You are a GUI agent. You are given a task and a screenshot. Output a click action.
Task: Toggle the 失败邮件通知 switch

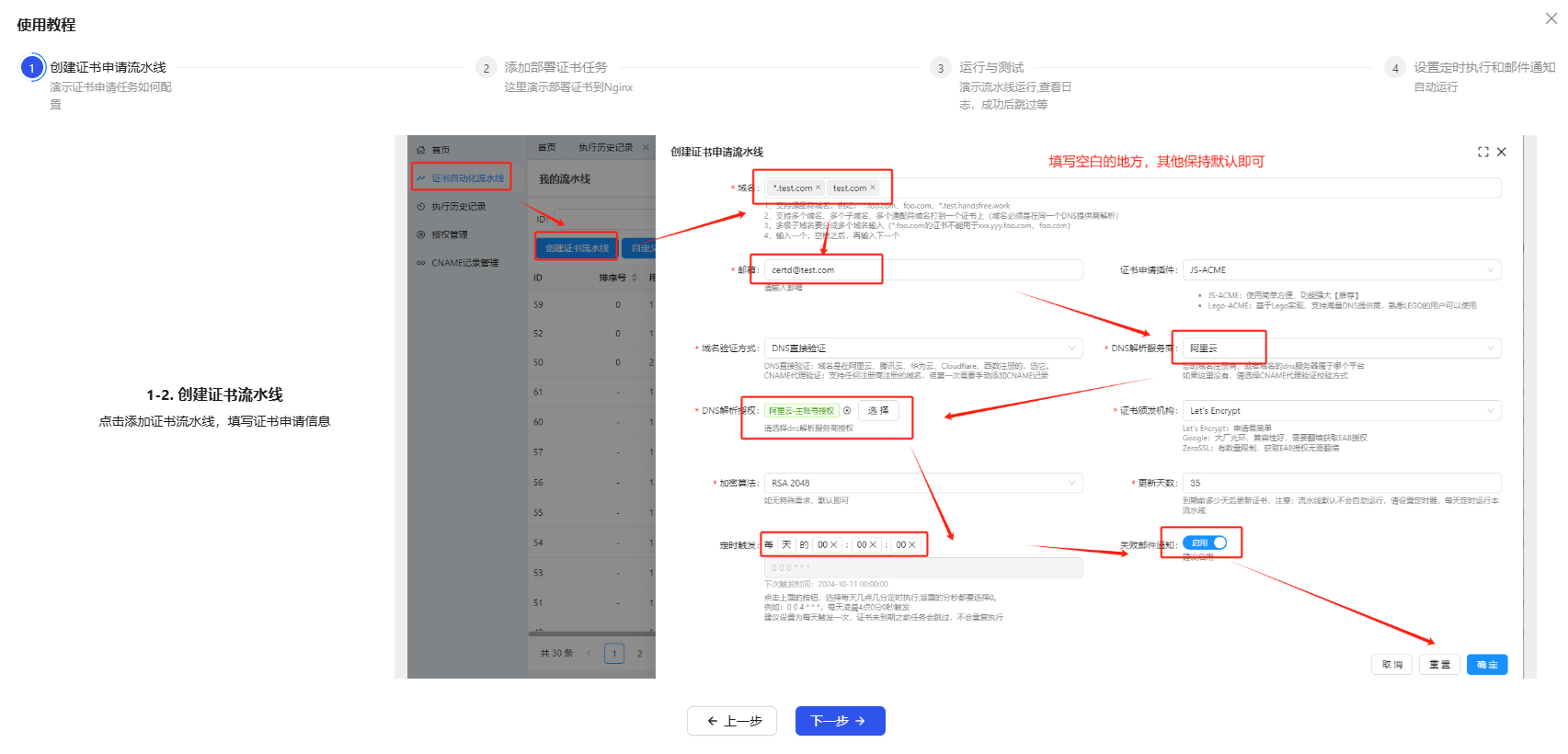pos(1204,543)
